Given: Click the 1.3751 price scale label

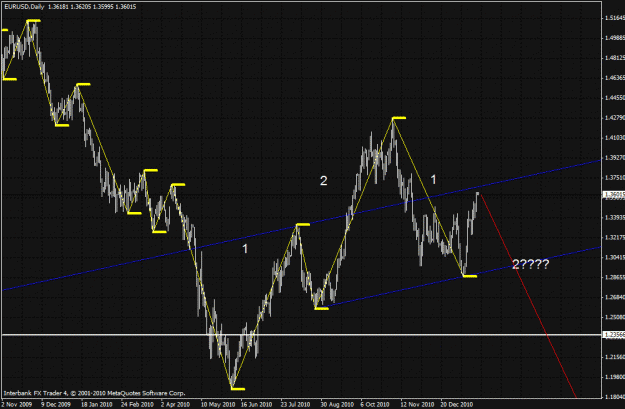Looking at the screenshot, I should click(615, 177).
